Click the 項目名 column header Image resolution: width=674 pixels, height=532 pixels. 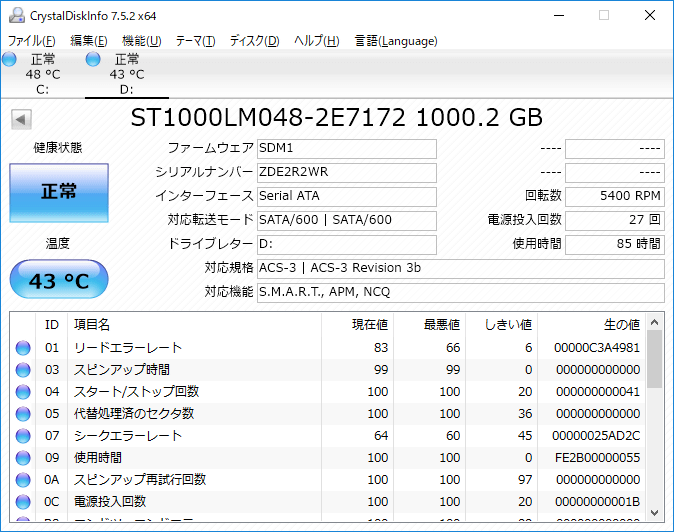(x=92, y=325)
